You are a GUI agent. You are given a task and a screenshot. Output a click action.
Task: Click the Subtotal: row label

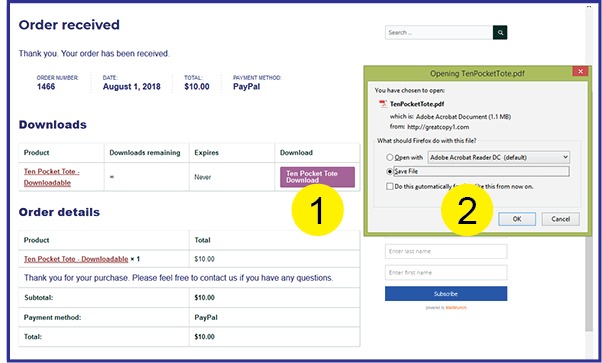click(x=38, y=298)
